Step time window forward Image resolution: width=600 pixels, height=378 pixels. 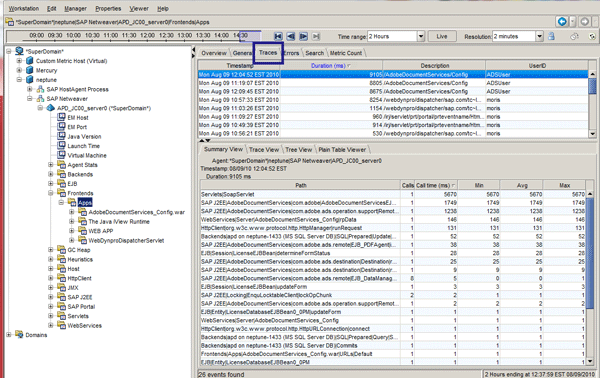(303, 36)
